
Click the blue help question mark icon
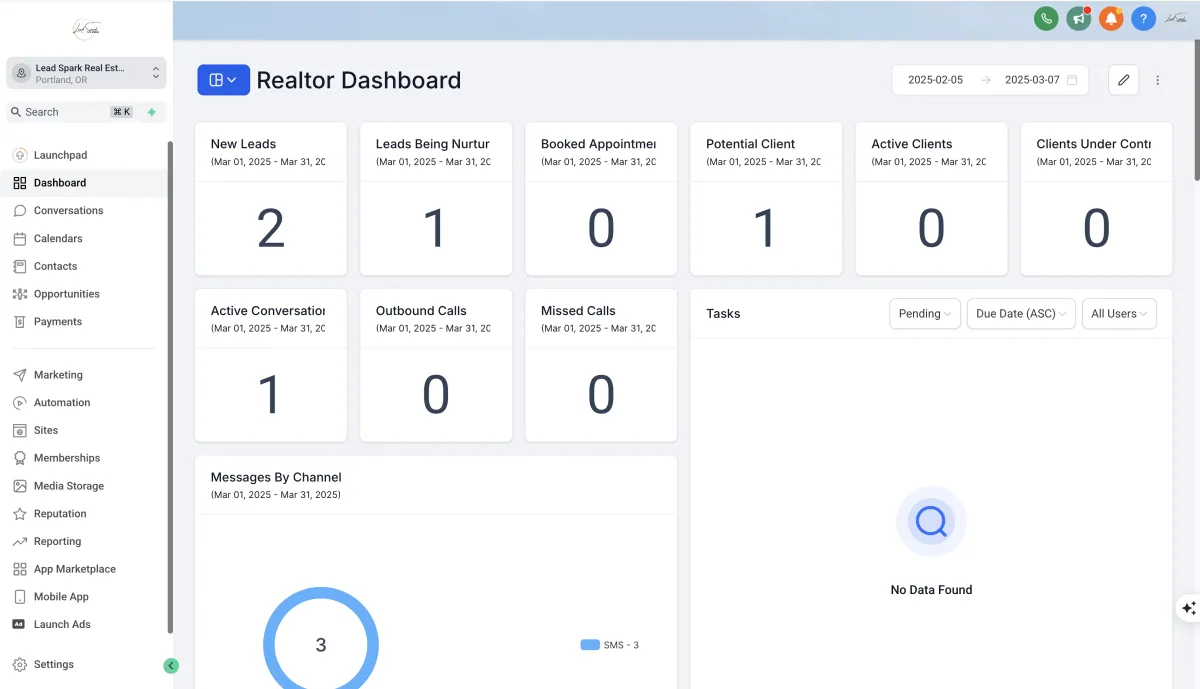click(x=1143, y=18)
